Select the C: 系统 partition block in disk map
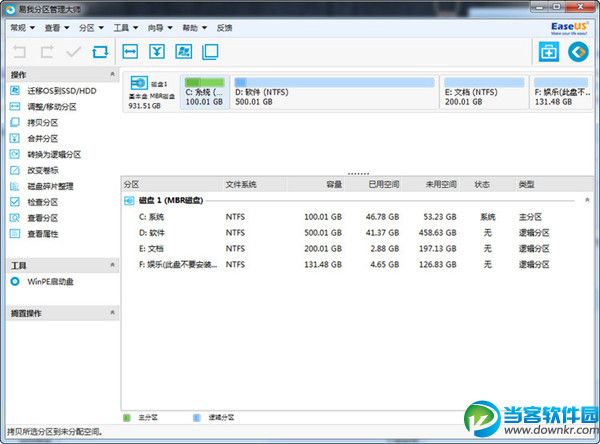 click(204, 92)
